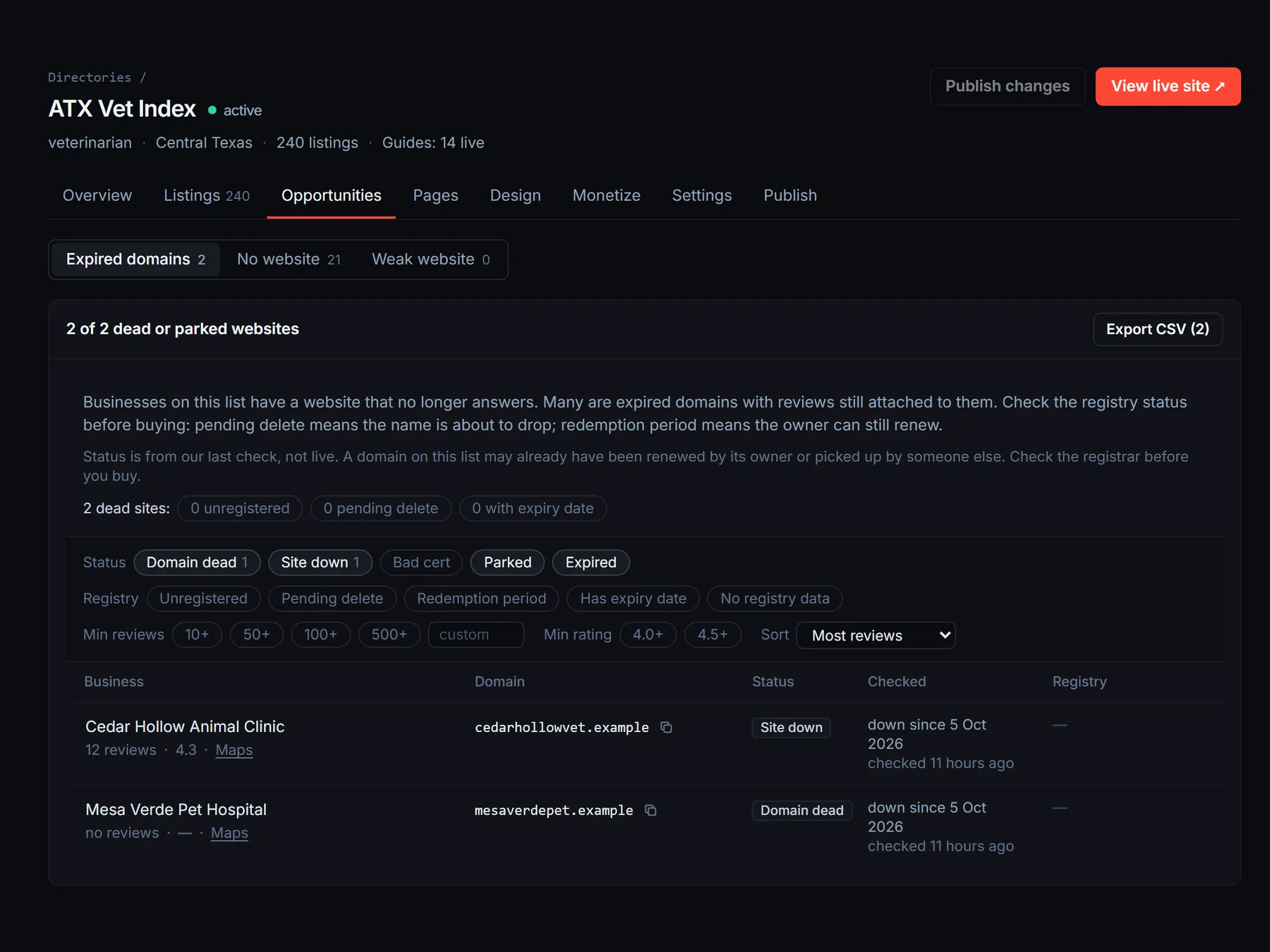
Task: Copy the cedarhollowvet.example domain
Action: (x=666, y=727)
